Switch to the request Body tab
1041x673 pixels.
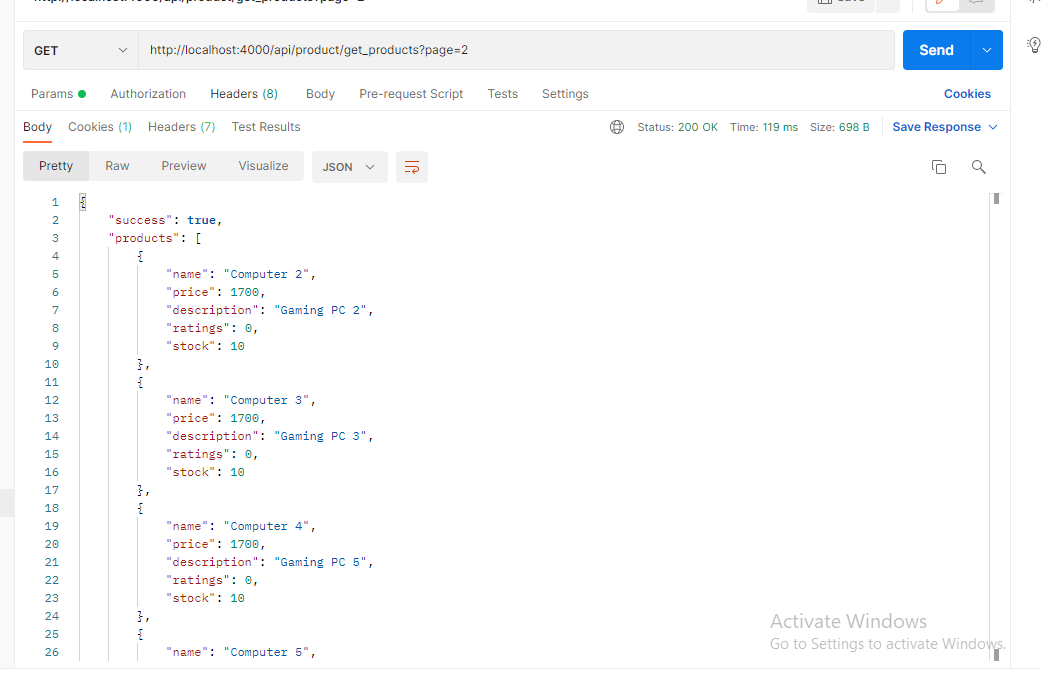(320, 94)
